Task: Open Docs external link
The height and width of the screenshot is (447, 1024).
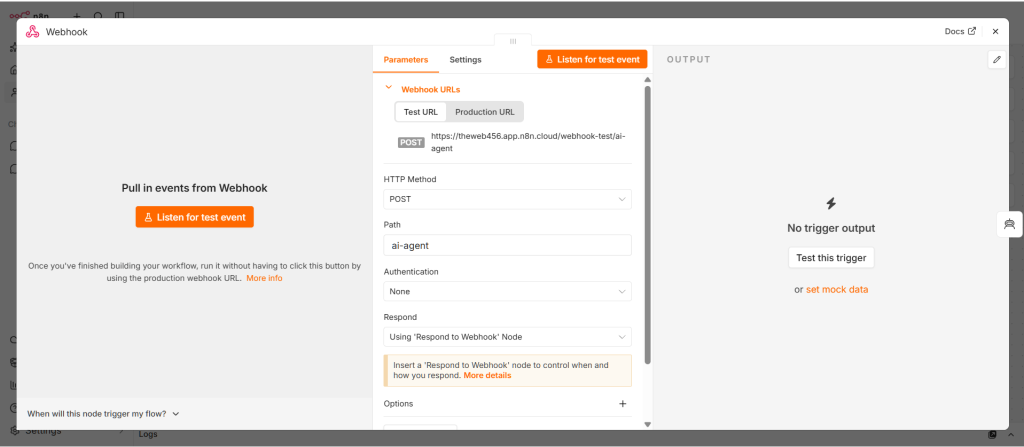Action: coord(960,31)
